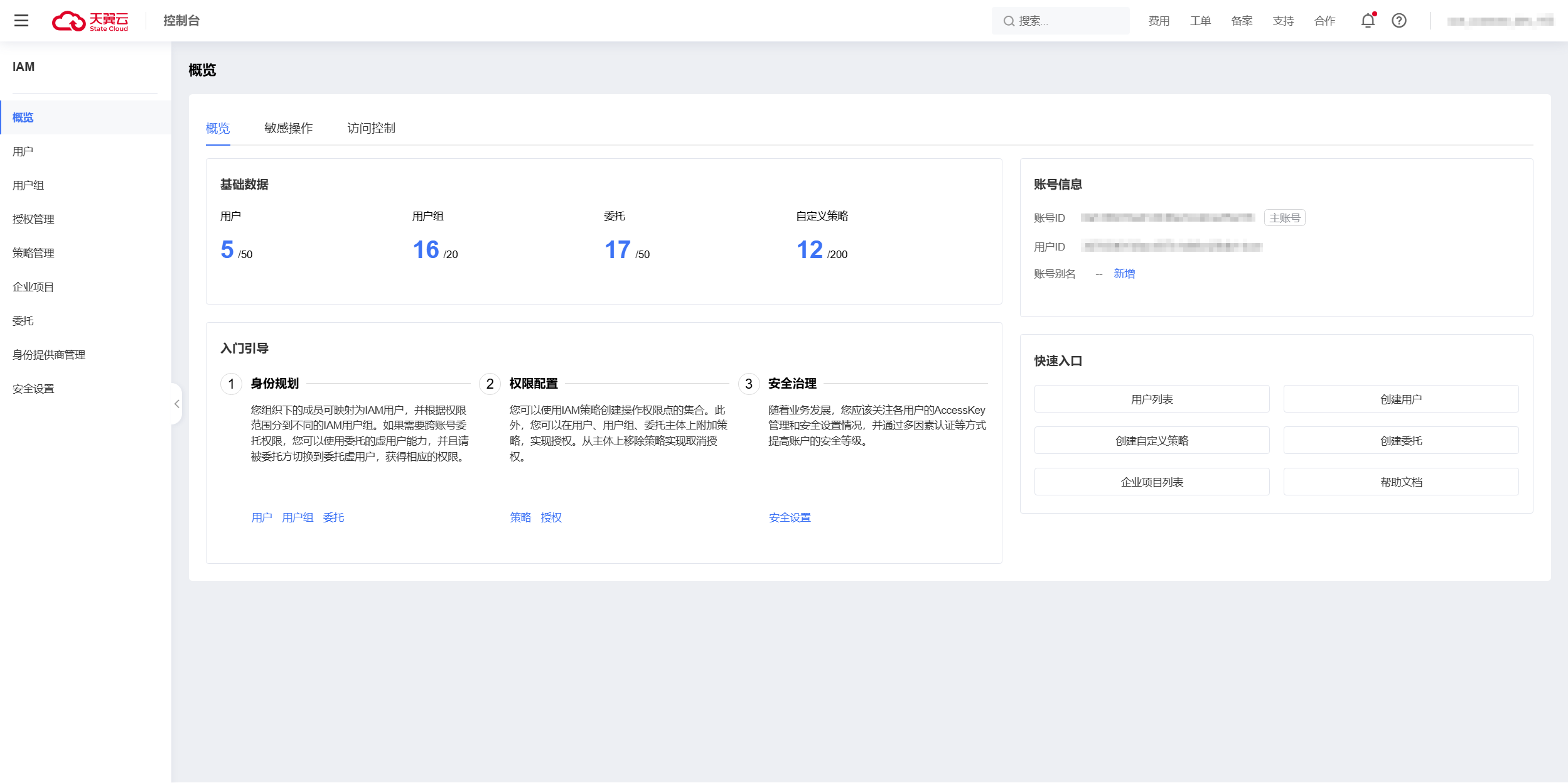The width and height of the screenshot is (1568, 783).
Task: Click the 安全设置 link under 安全治理
Action: pos(790,517)
